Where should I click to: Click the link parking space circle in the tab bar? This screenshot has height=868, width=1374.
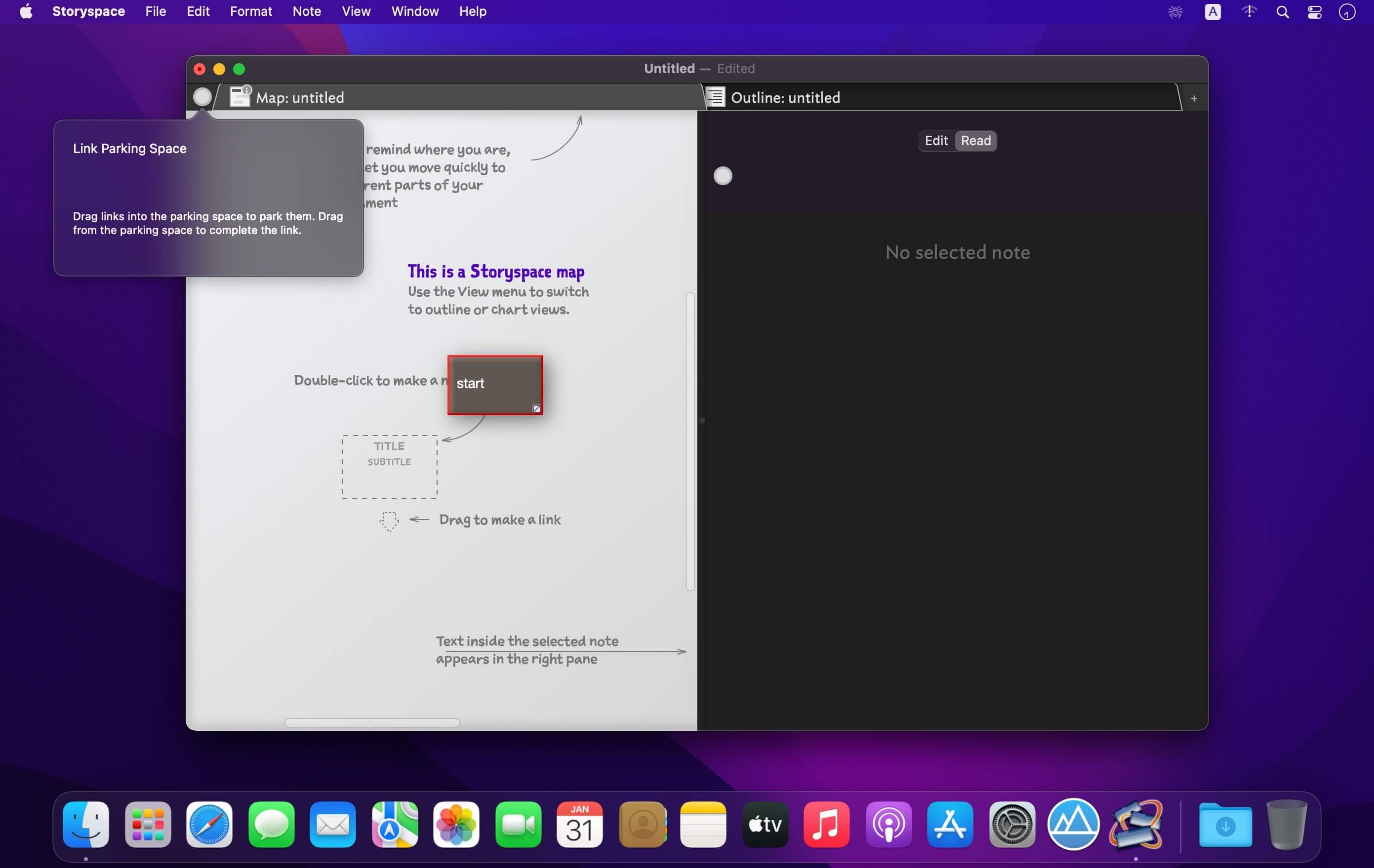pos(202,96)
